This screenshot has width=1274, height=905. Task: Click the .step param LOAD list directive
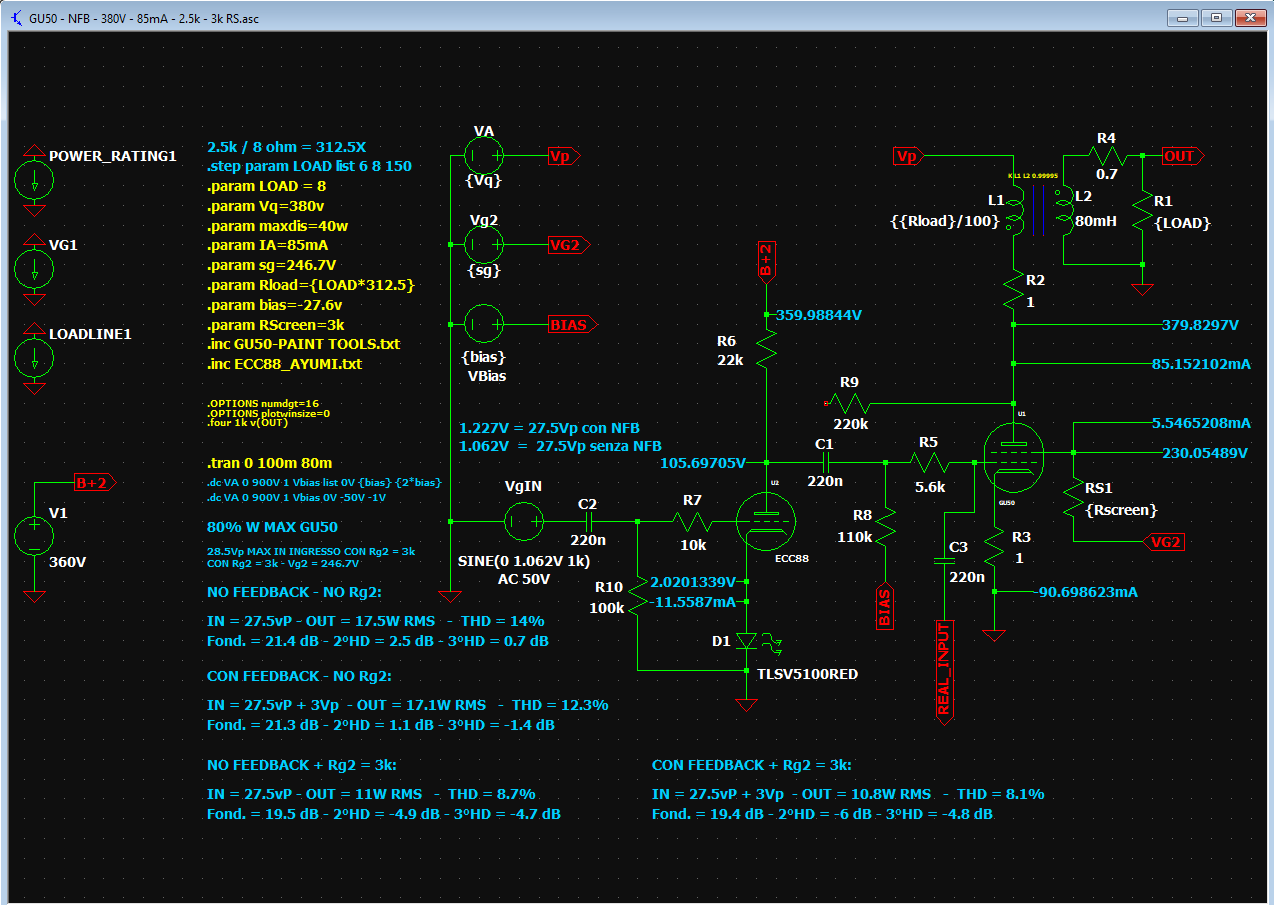[309, 166]
